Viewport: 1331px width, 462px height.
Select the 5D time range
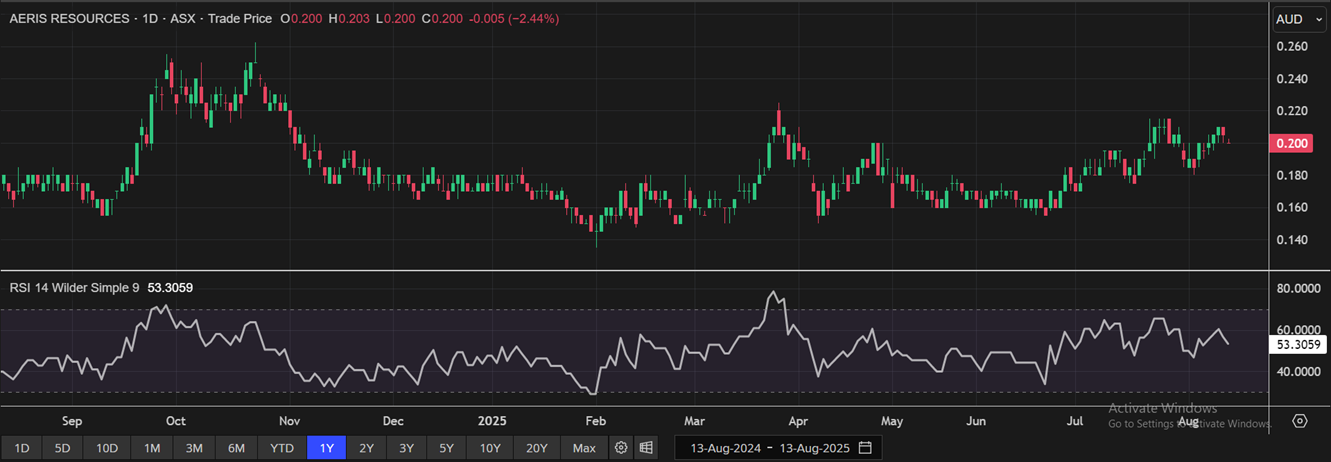[x=62, y=447]
